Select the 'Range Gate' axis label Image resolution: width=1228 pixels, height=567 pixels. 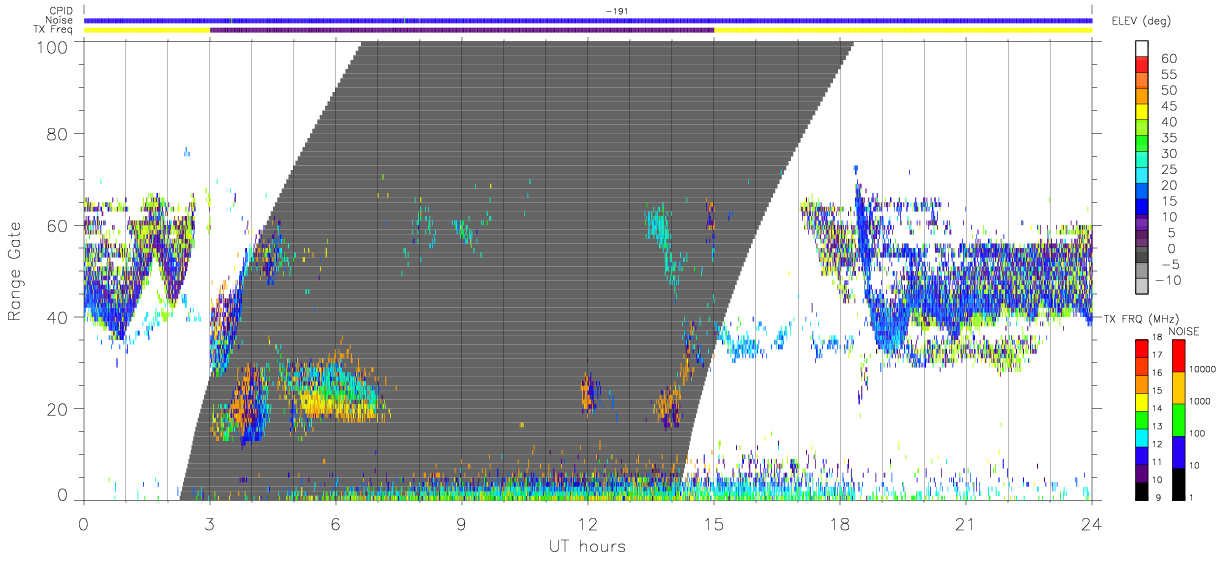point(16,270)
